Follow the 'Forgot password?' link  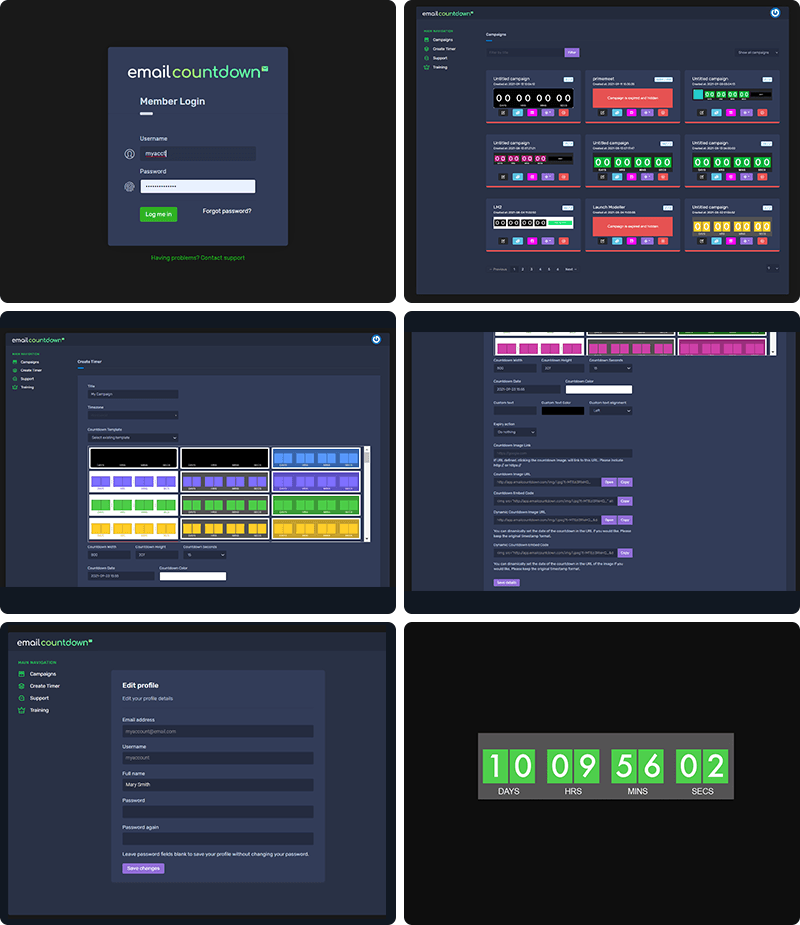pos(227,211)
